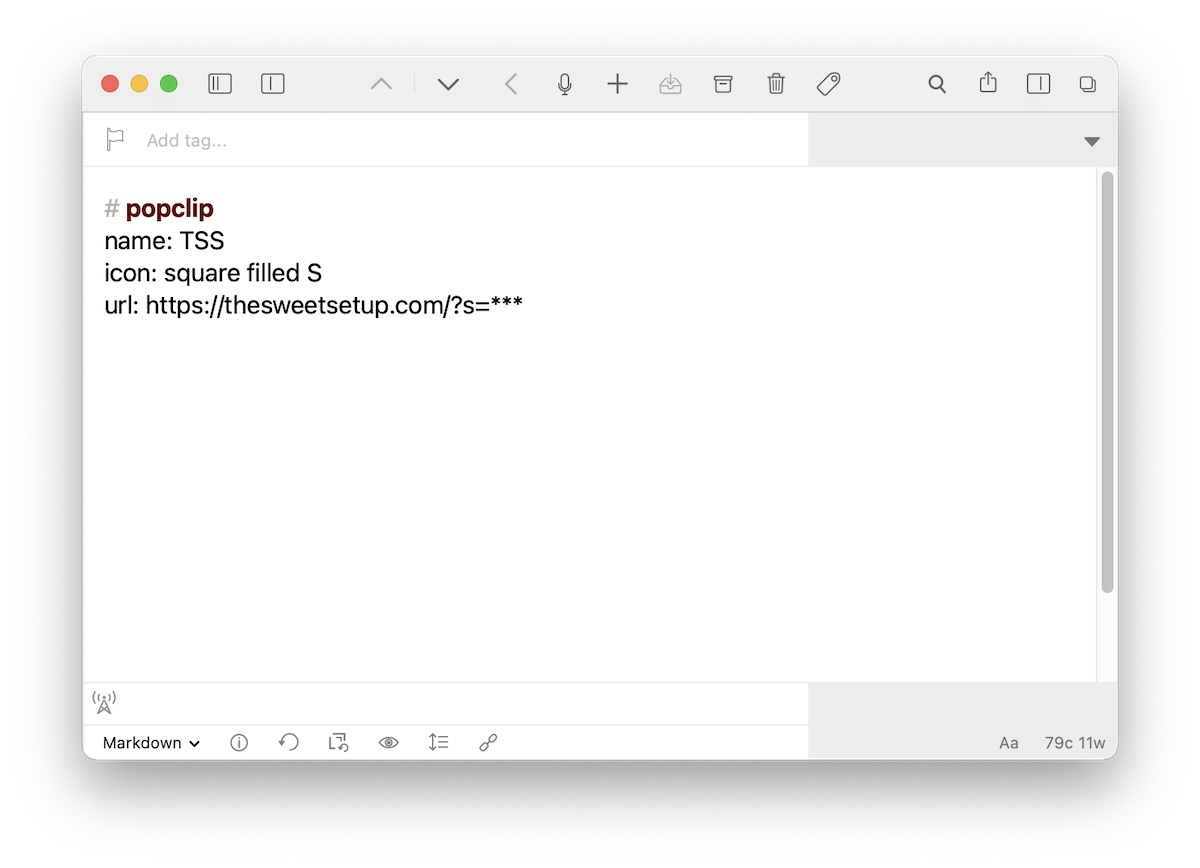Click the focus mode icon beside sidebar button
The height and width of the screenshot is (868, 1200).
[273, 84]
